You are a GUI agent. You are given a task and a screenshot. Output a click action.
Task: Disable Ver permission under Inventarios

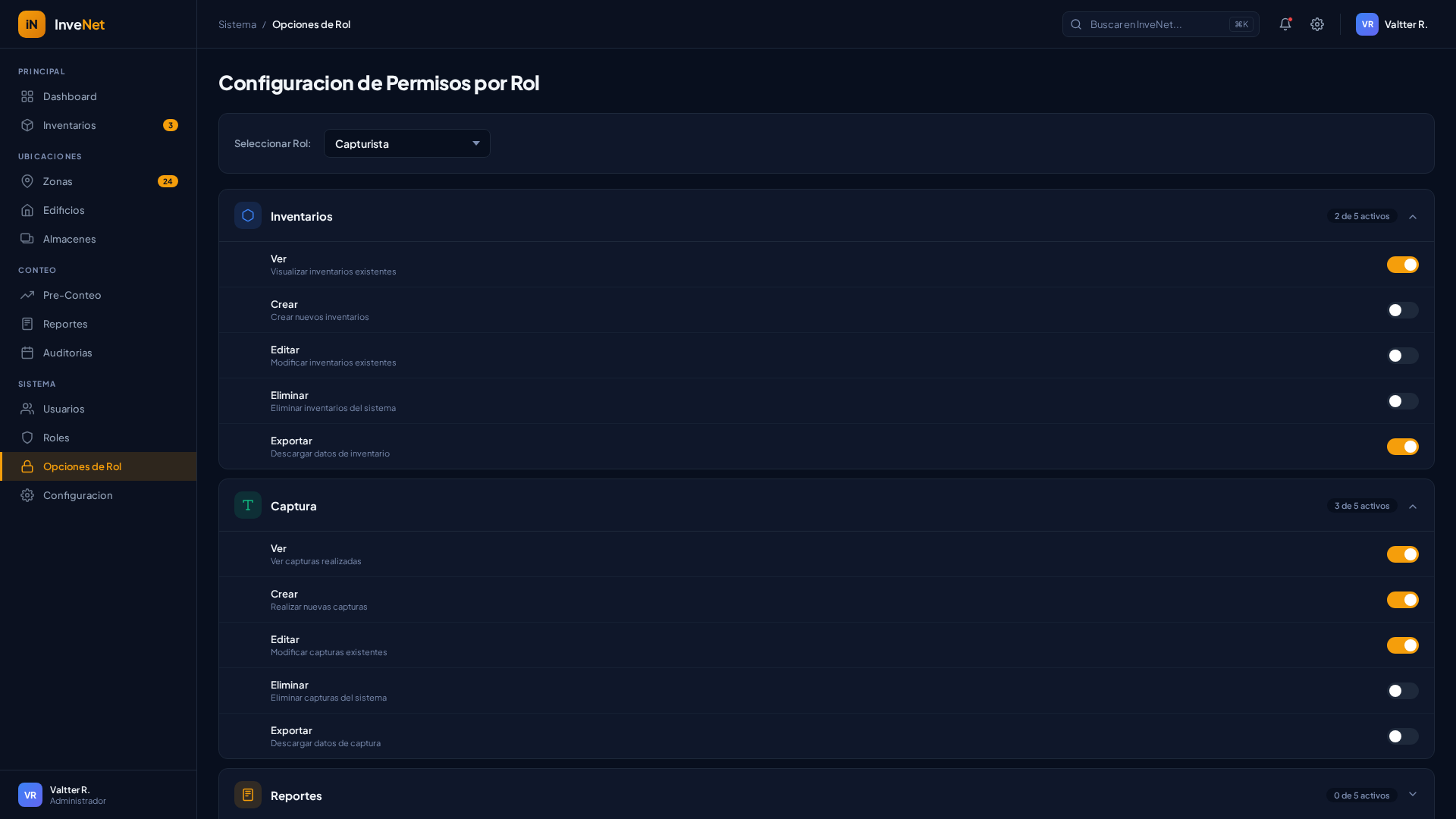pyautogui.click(x=1402, y=265)
